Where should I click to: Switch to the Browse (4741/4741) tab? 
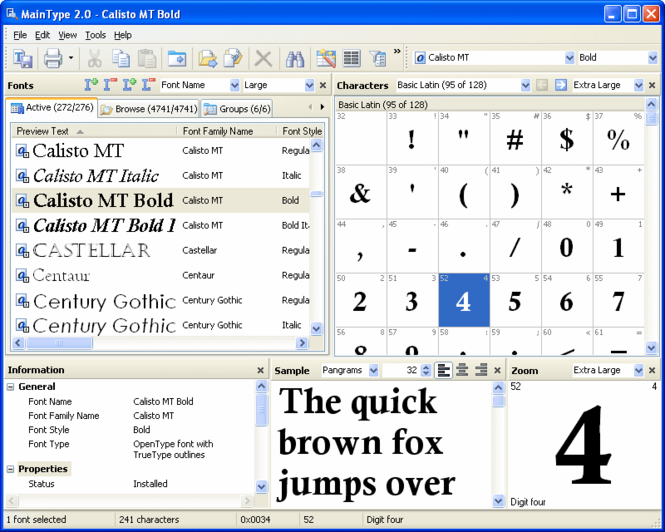pos(149,109)
